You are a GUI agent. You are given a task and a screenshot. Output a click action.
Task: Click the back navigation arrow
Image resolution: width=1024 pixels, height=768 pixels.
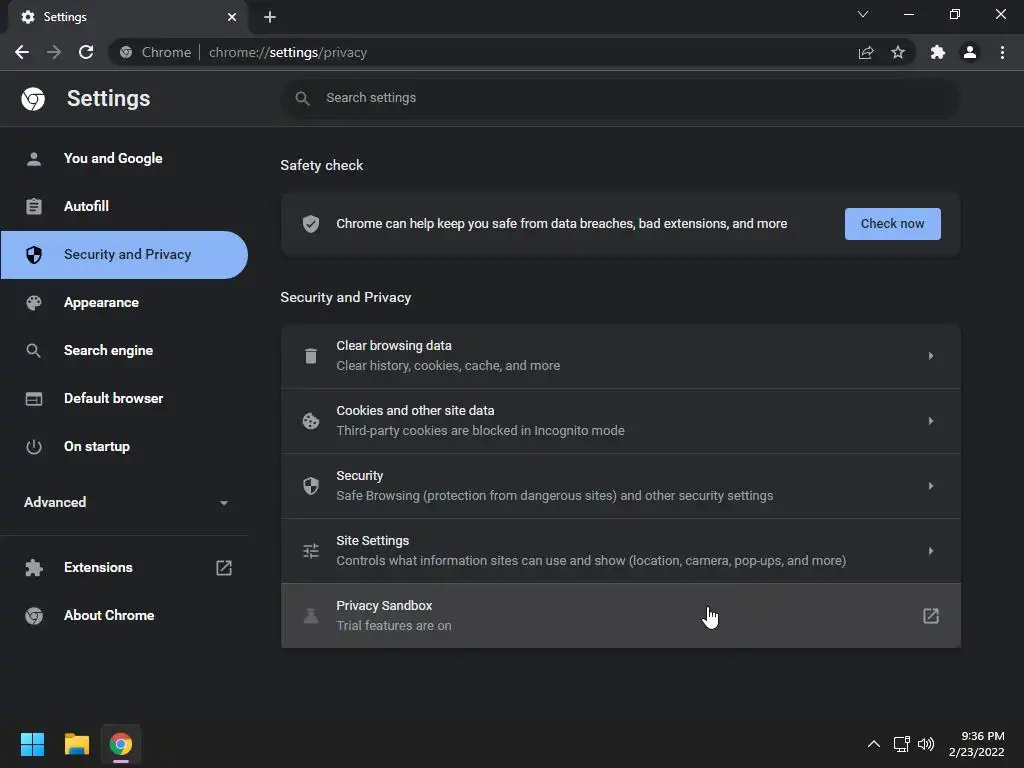[x=22, y=52]
